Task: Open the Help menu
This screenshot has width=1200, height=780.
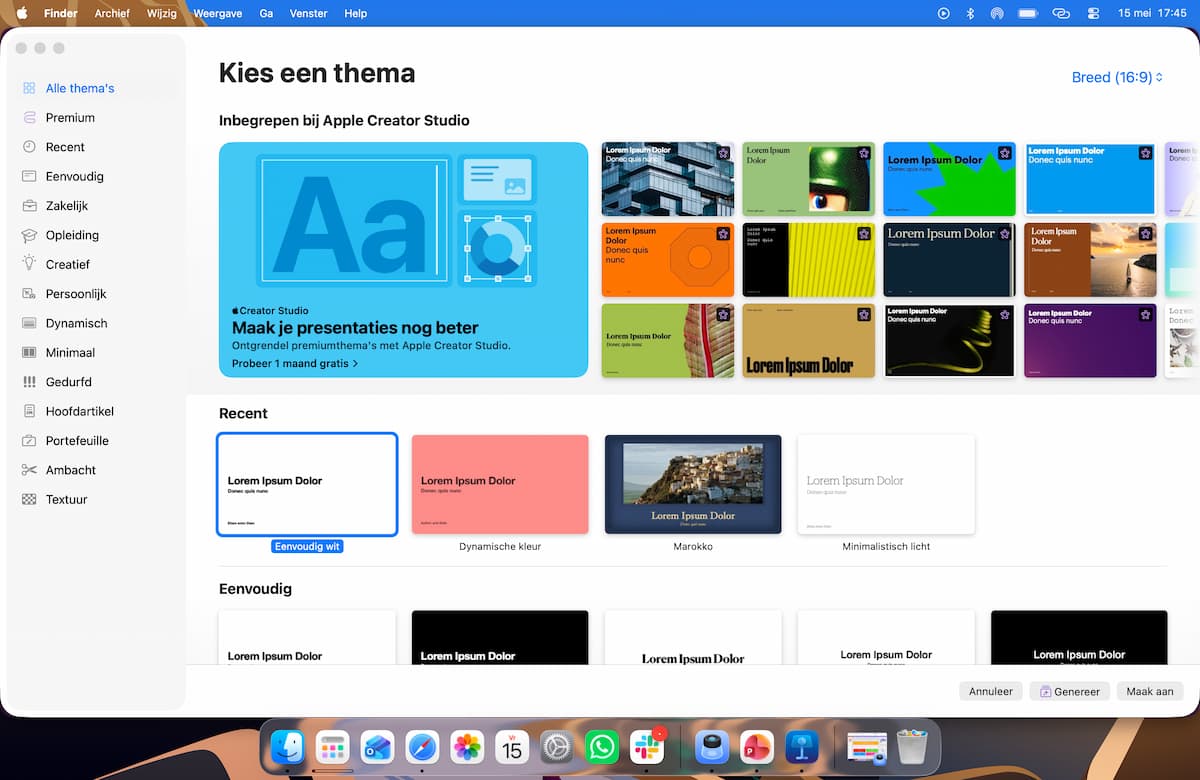Action: 355,13
